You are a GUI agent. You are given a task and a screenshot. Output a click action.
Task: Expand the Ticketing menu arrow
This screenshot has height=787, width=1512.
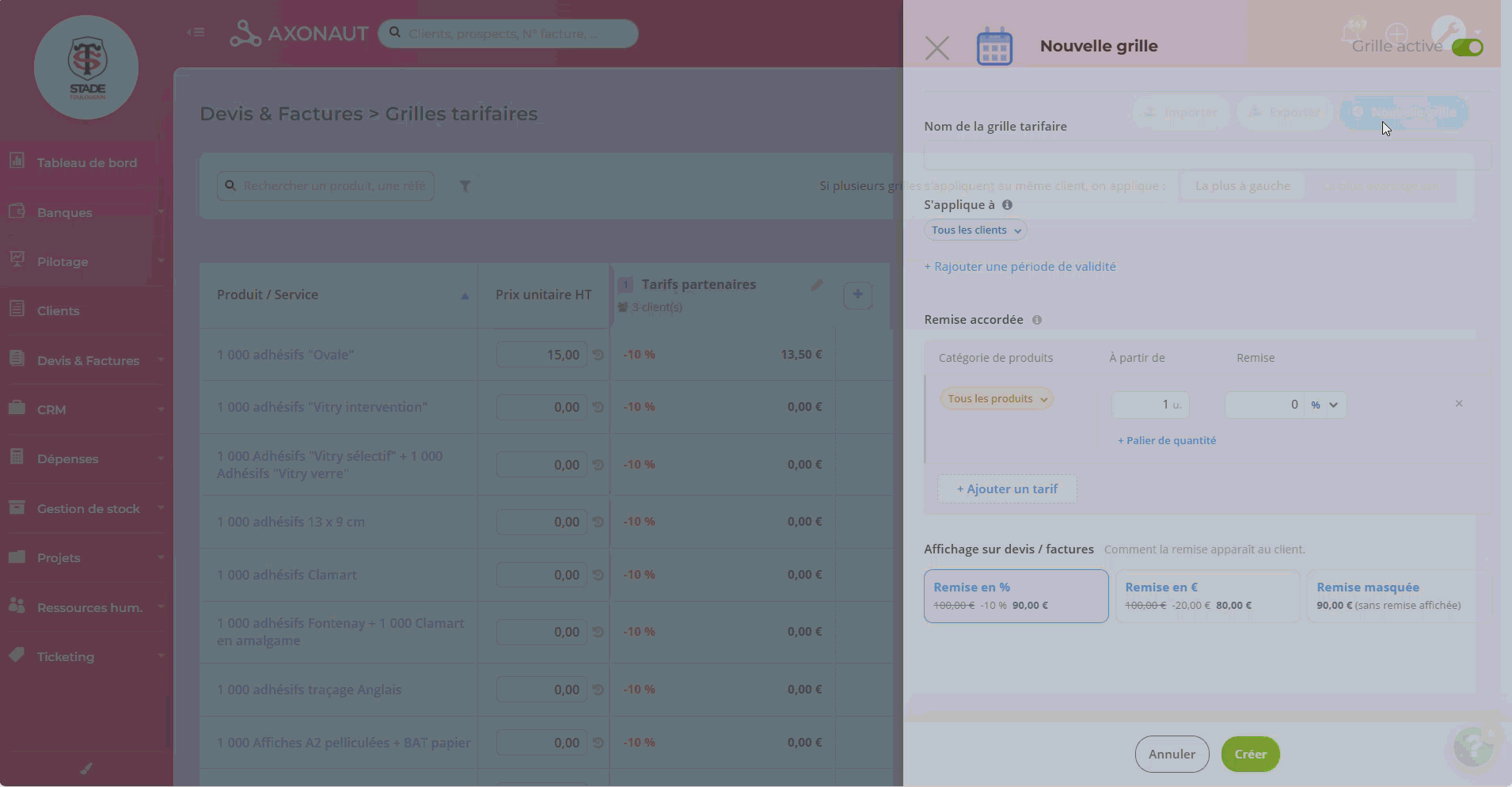pyautogui.click(x=161, y=656)
